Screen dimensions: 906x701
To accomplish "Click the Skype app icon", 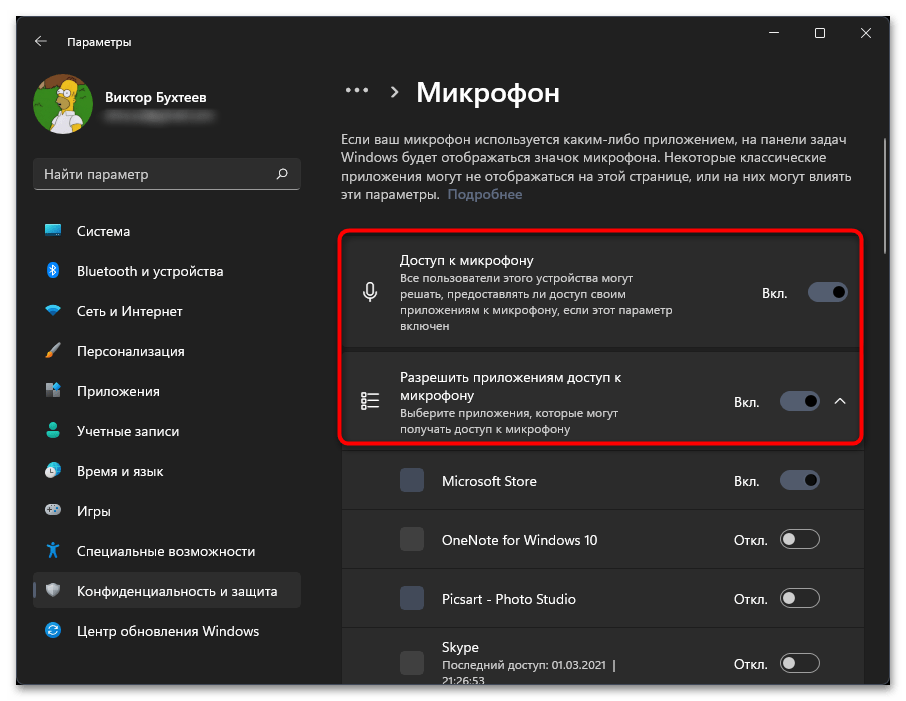I will (412, 663).
